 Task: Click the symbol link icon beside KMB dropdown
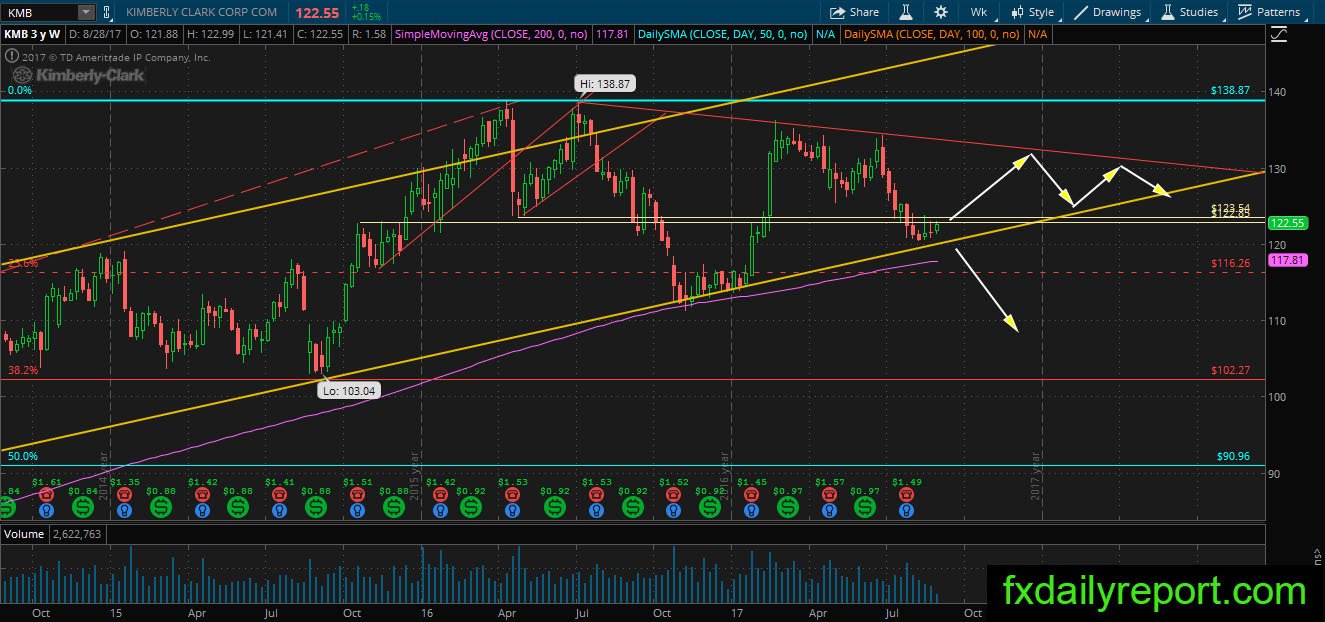point(107,12)
